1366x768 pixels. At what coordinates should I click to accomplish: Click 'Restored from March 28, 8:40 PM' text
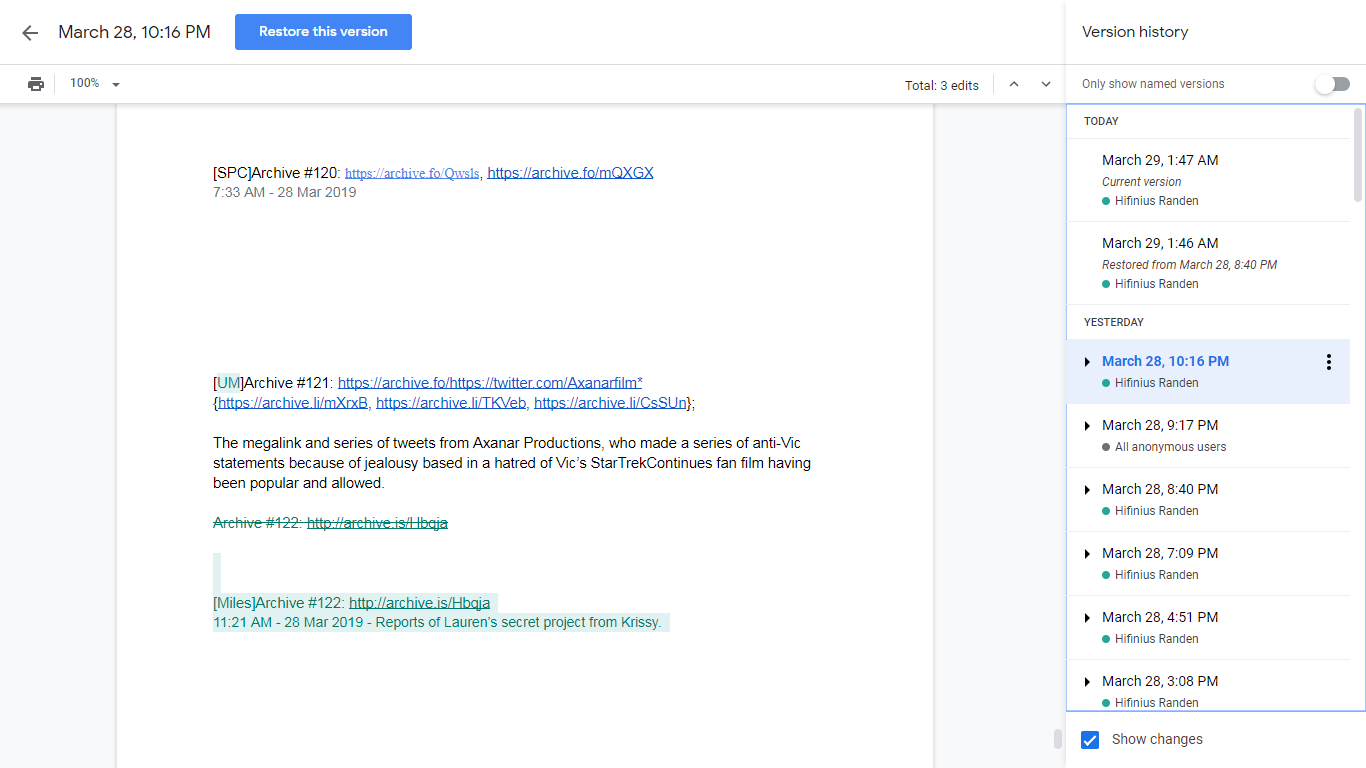click(x=1189, y=265)
